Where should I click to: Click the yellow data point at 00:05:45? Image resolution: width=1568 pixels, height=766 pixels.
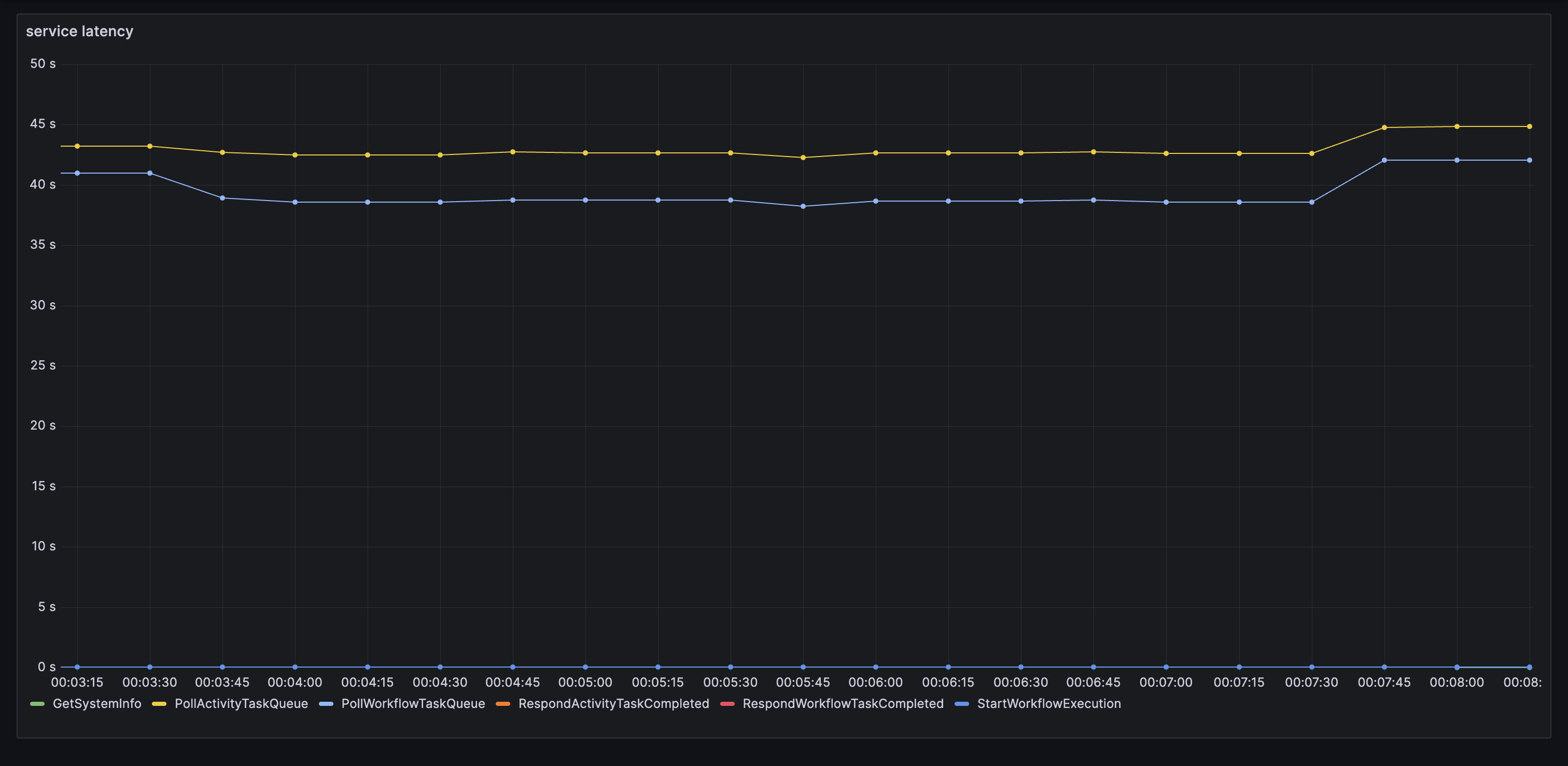(803, 158)
